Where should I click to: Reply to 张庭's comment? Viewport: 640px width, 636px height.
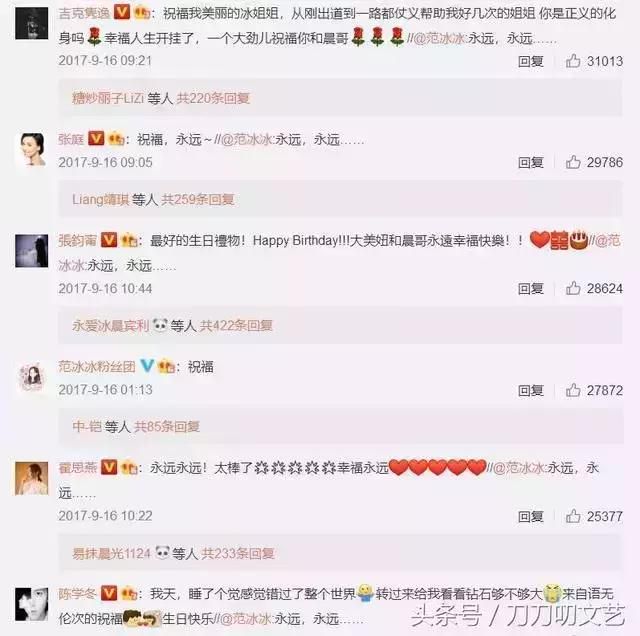531,162
